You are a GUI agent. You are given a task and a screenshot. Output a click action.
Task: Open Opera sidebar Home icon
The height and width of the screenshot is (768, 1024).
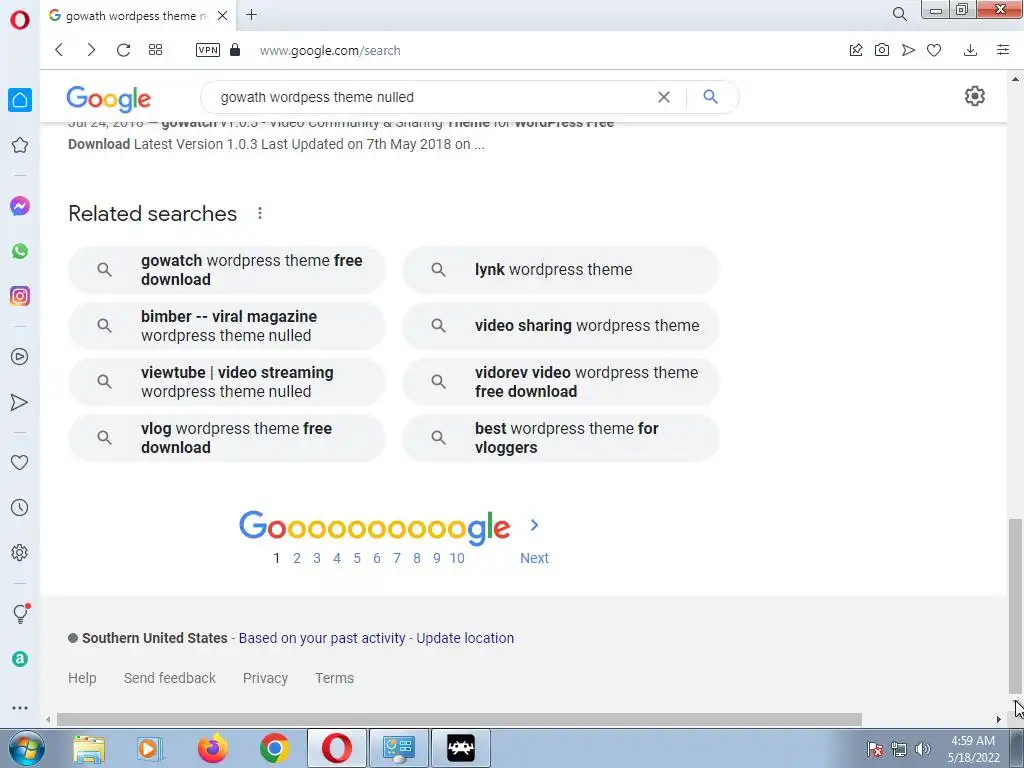[20, 100]
